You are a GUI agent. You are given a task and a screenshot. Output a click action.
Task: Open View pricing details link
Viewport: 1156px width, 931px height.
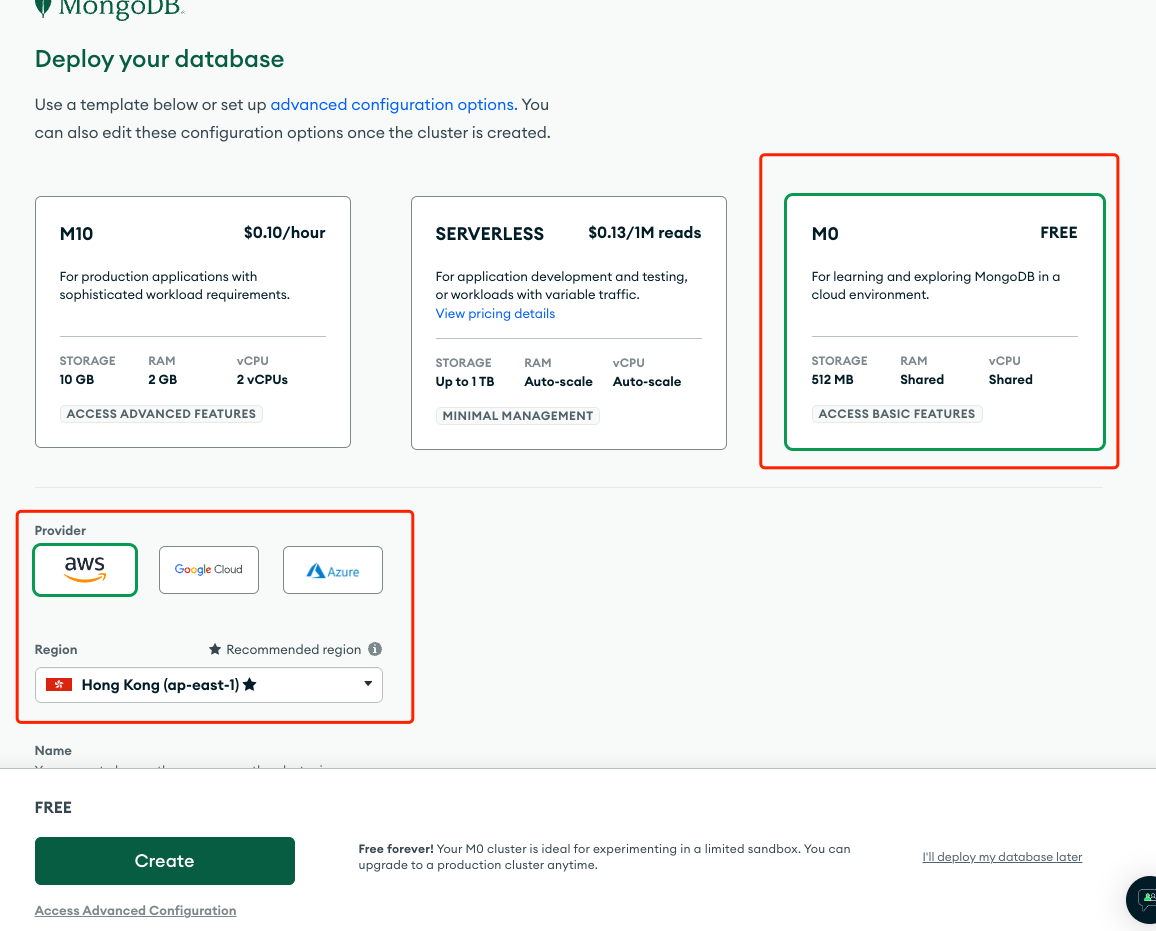[495, 313]
